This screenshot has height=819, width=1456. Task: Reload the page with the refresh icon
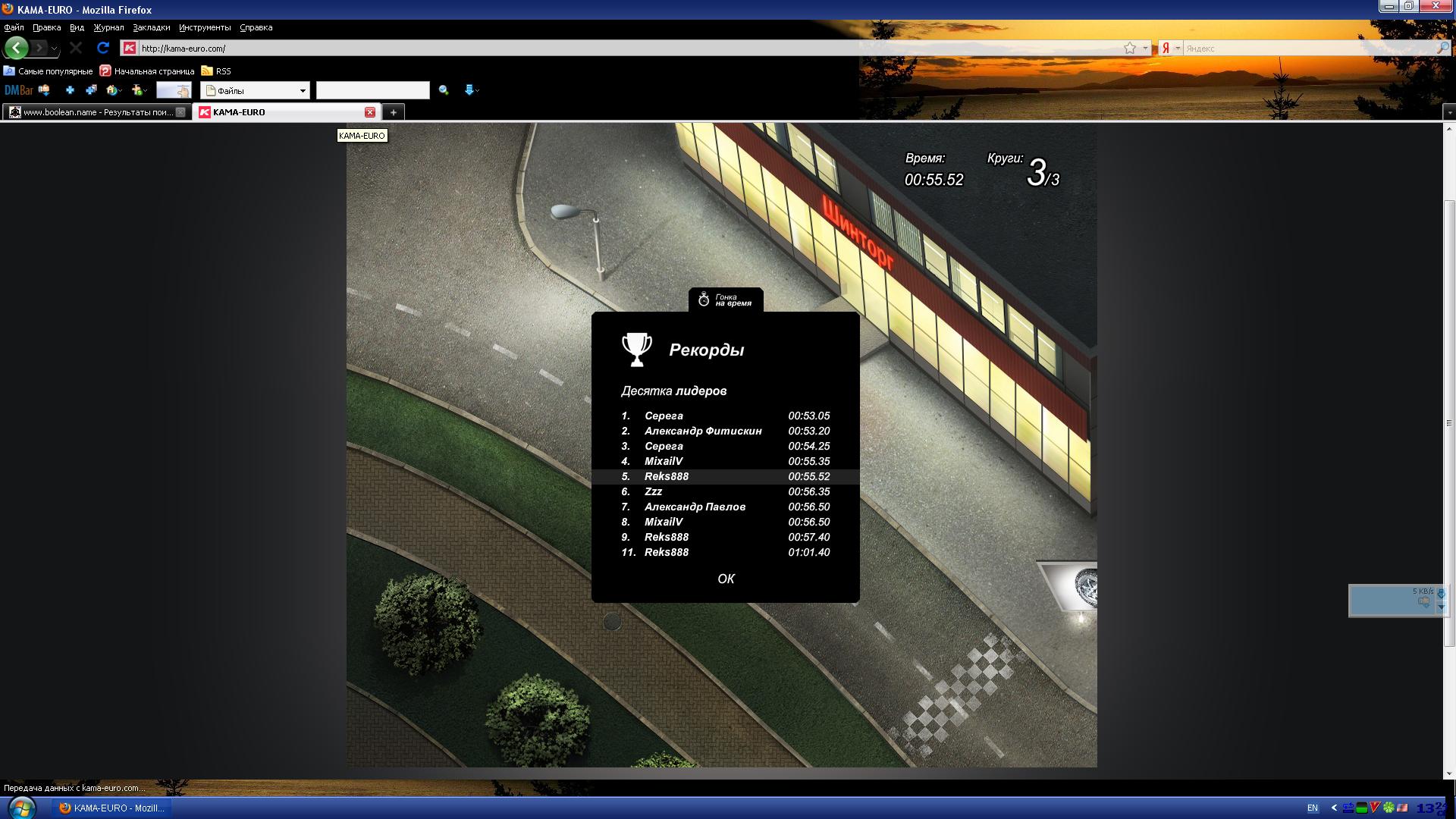(103, 48)
